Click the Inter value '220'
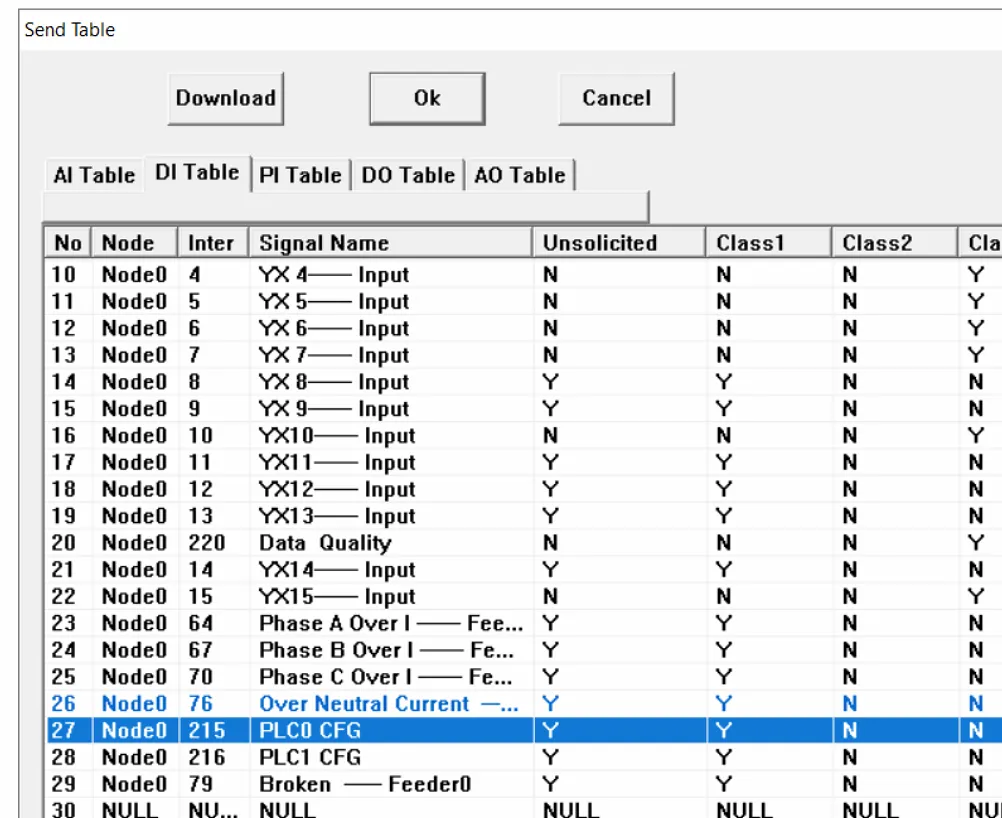Screen dimensions: 1002x818 [206, 543]
